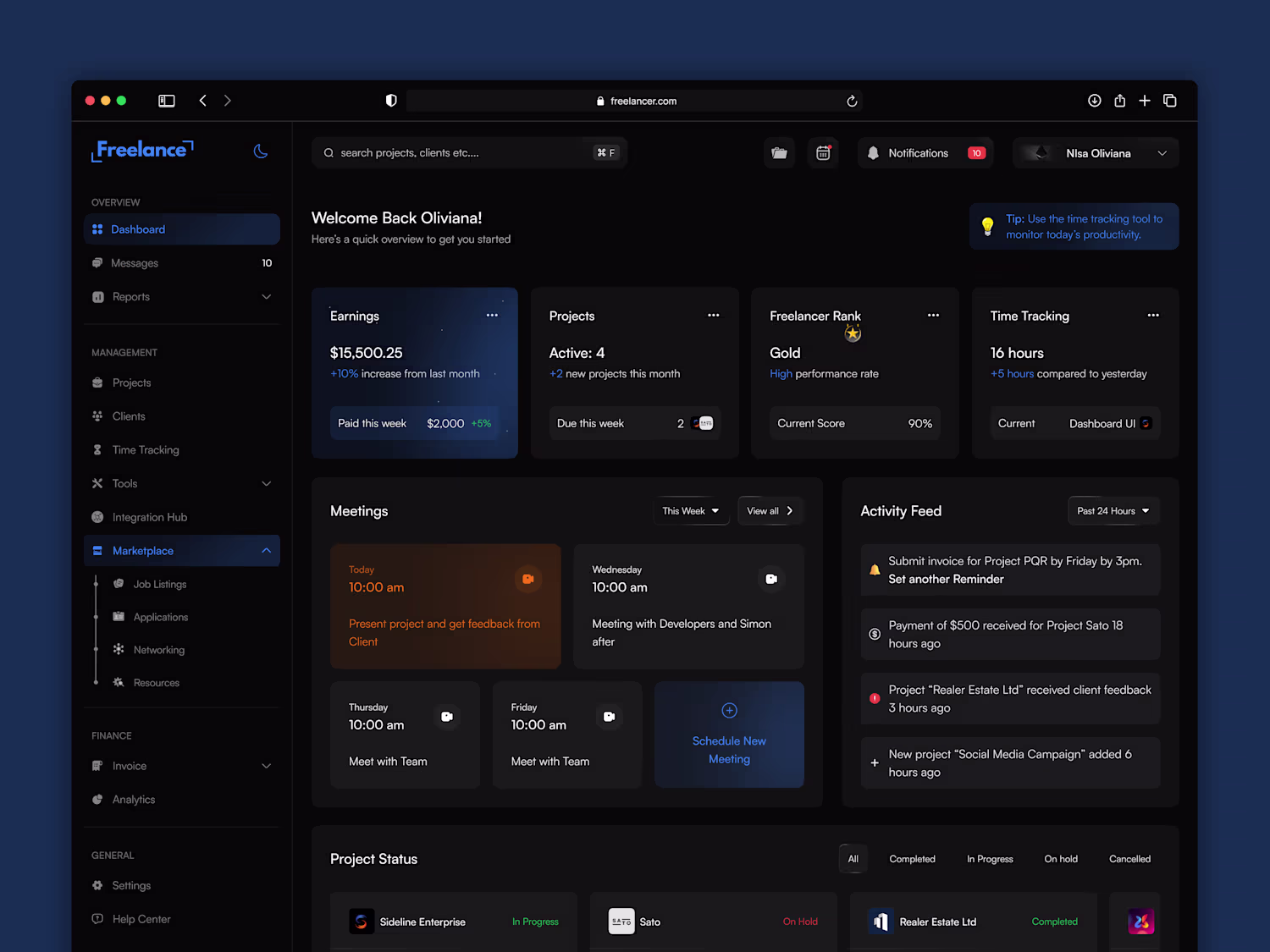Expand the Invoice menu chevron
This screenshot has height=952, width=1270.
(267, 766)
